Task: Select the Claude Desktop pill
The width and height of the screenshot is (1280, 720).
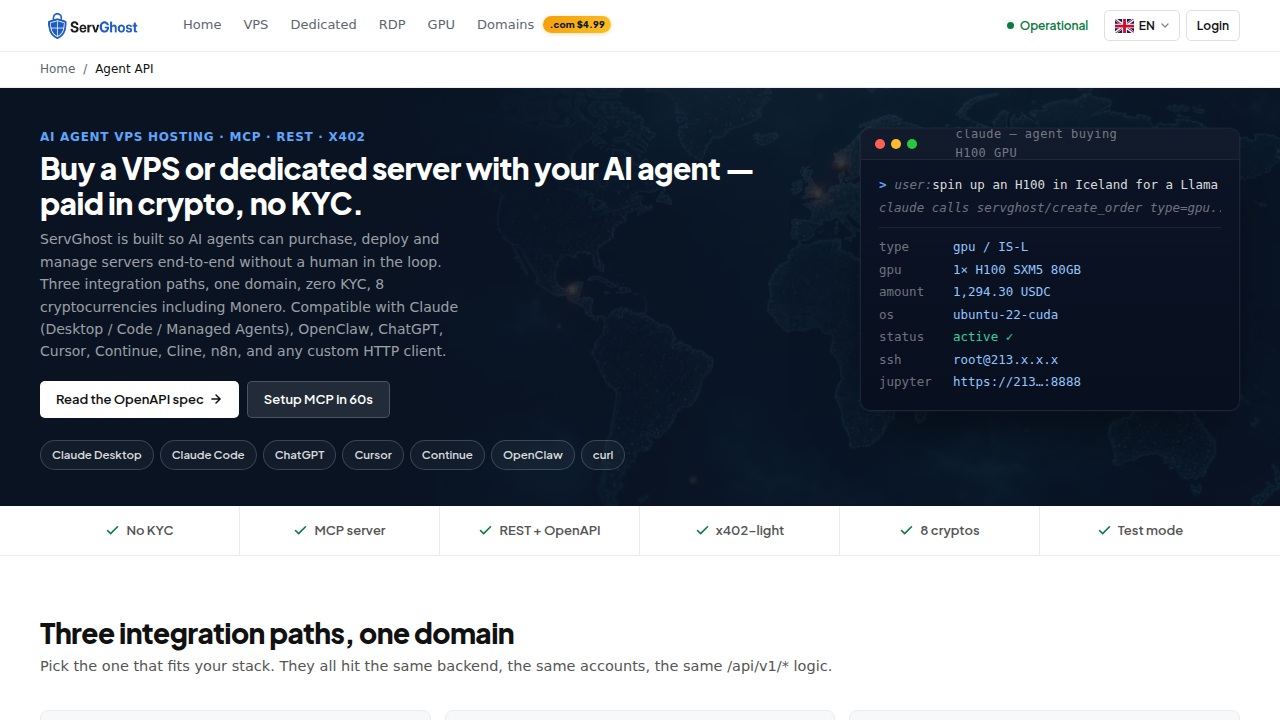Action: (x=97, y=455)
